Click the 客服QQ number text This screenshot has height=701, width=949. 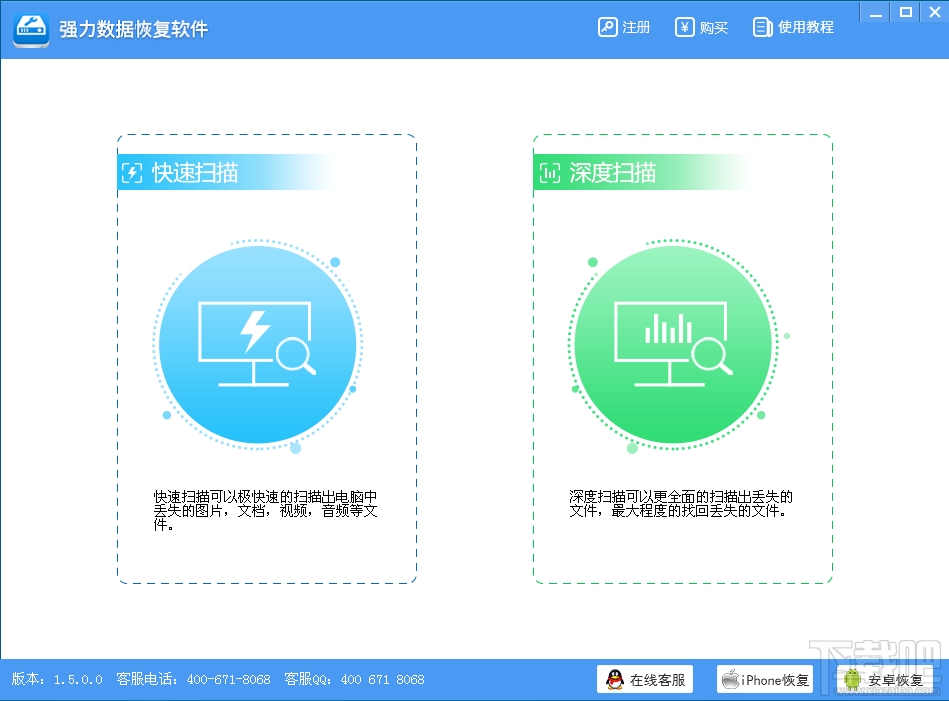tap(354, 679)
